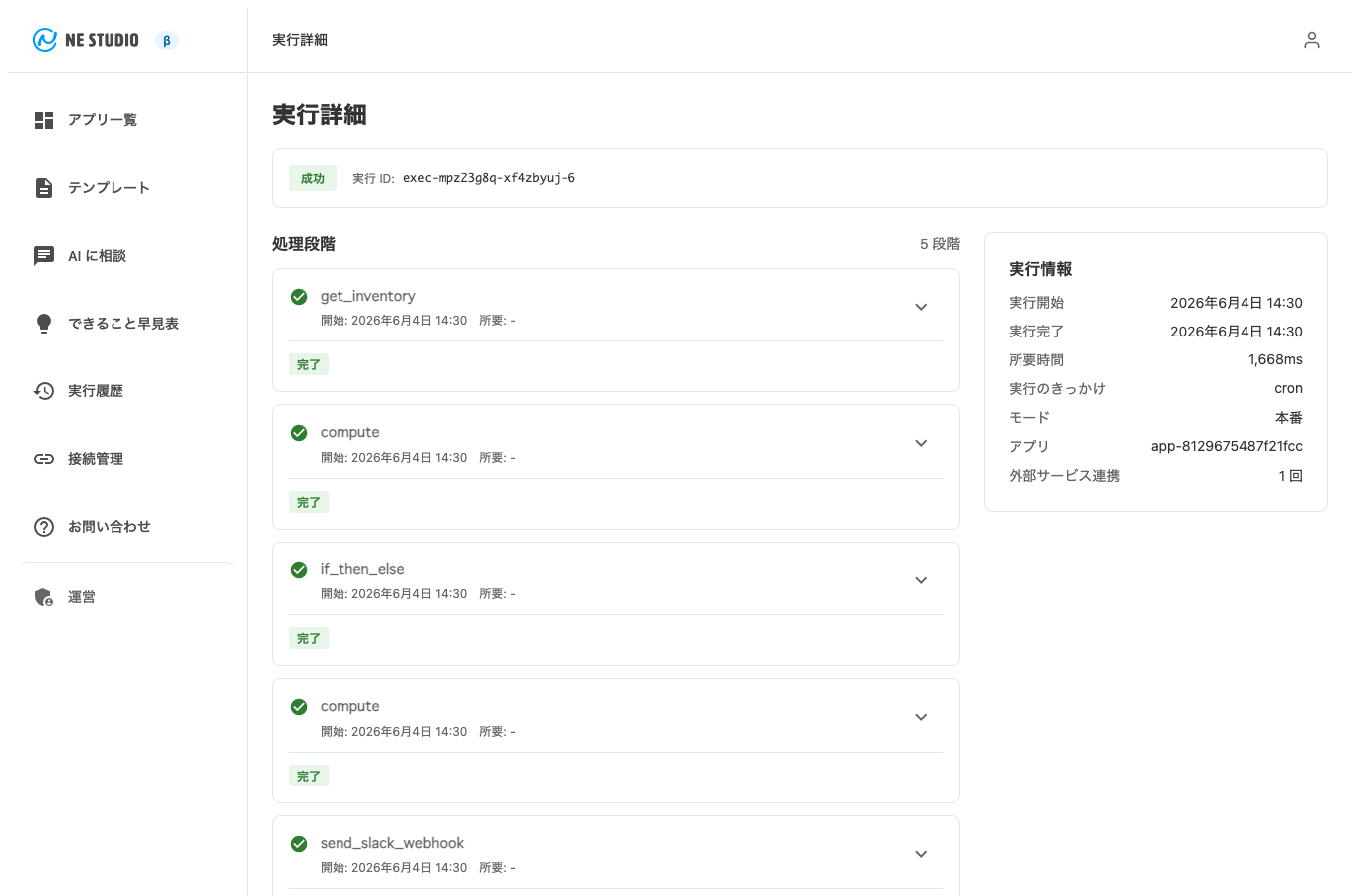Viewport: 1360px width, 896px height.
Task: Click green check icon of send_slack_webhook step
Action: (299, 844)
